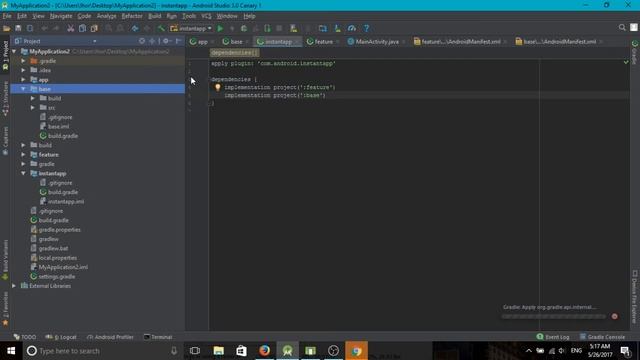Collapse the MyApplication2 root node
This screenshot has height=360, width=640.
[14, 51]
